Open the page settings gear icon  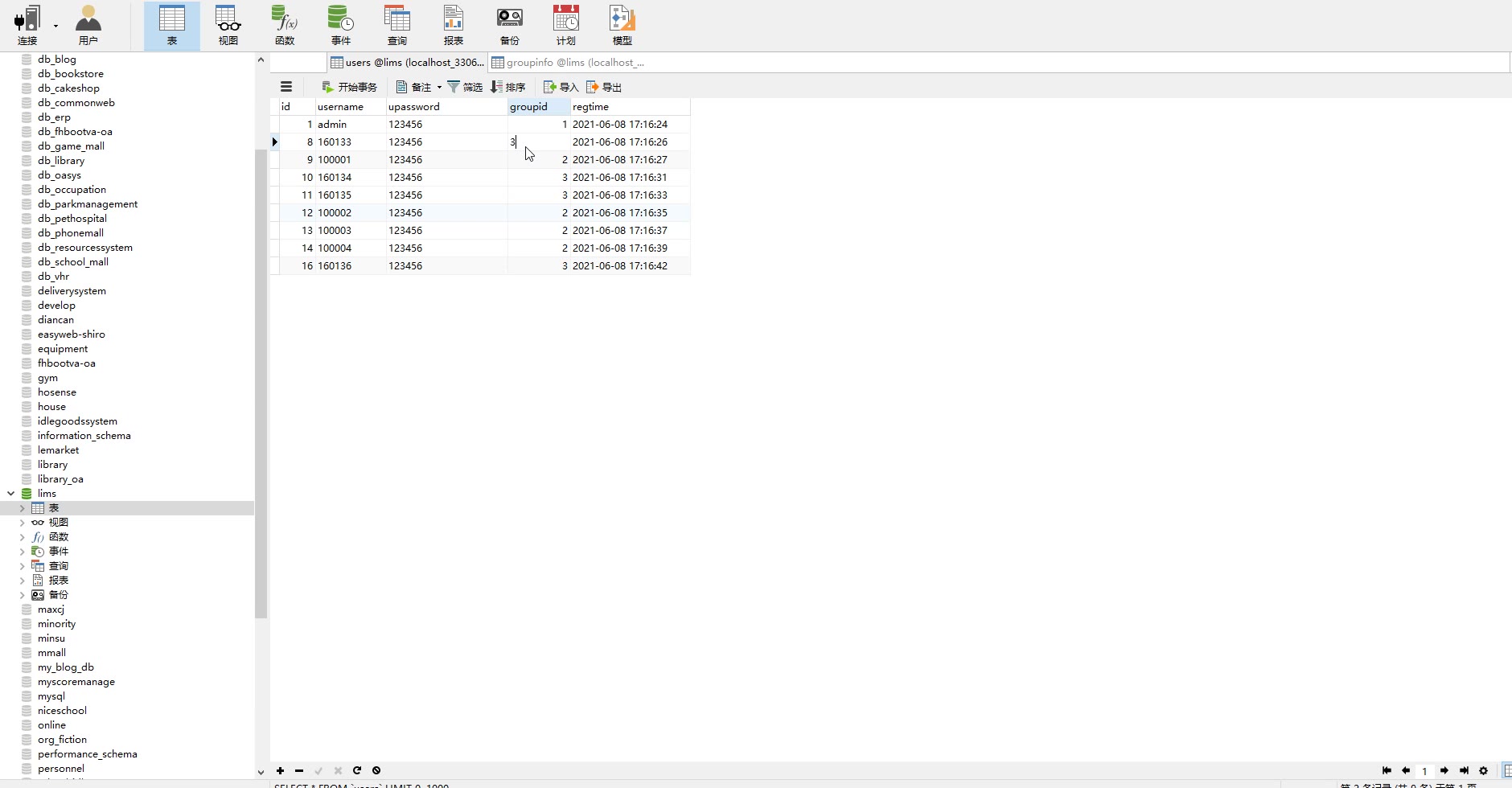click(1484, 770)
